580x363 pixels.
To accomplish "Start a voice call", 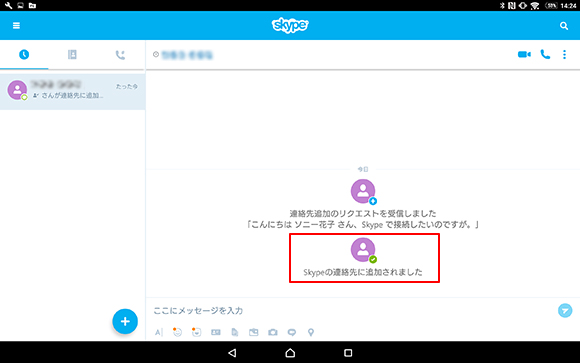I will pos(545,54).
